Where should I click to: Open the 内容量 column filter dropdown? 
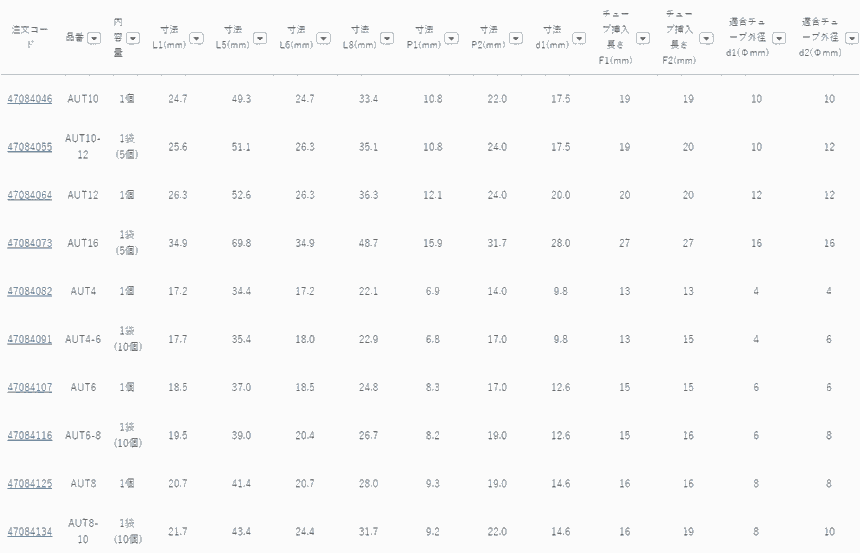point(133,38)
